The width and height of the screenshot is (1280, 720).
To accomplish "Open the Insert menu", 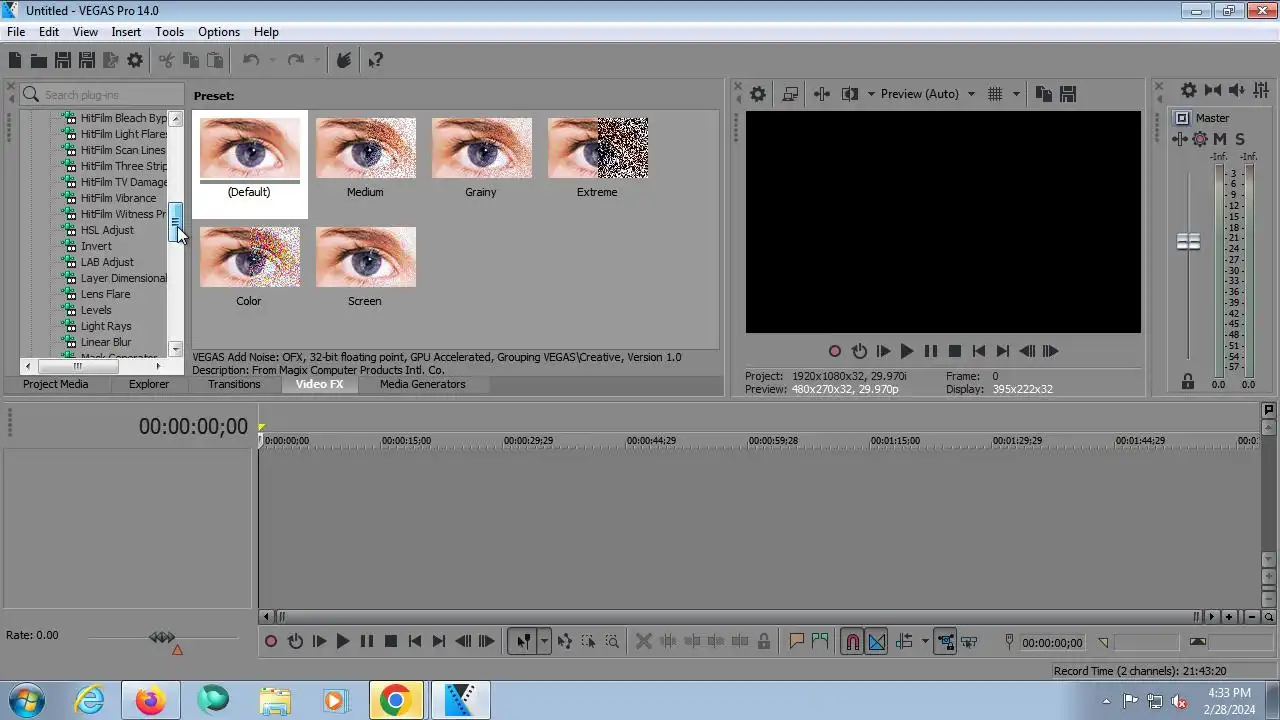I will pyautogui.click(x=126, y=32).
